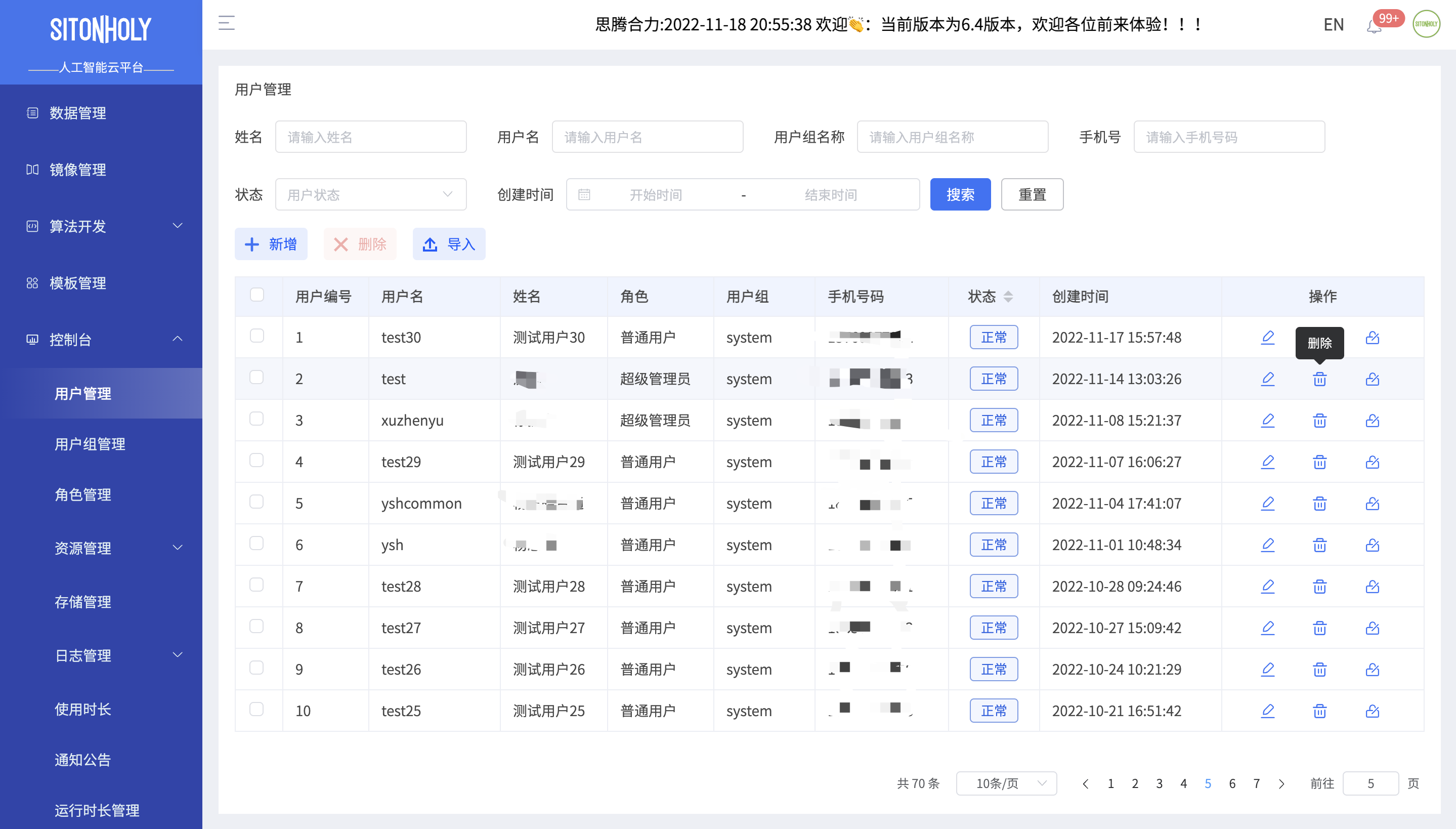Delete user test25 via the trash icon
Image resolution: width=1456 pixels, height=829 pixels.
point(1319,711)
